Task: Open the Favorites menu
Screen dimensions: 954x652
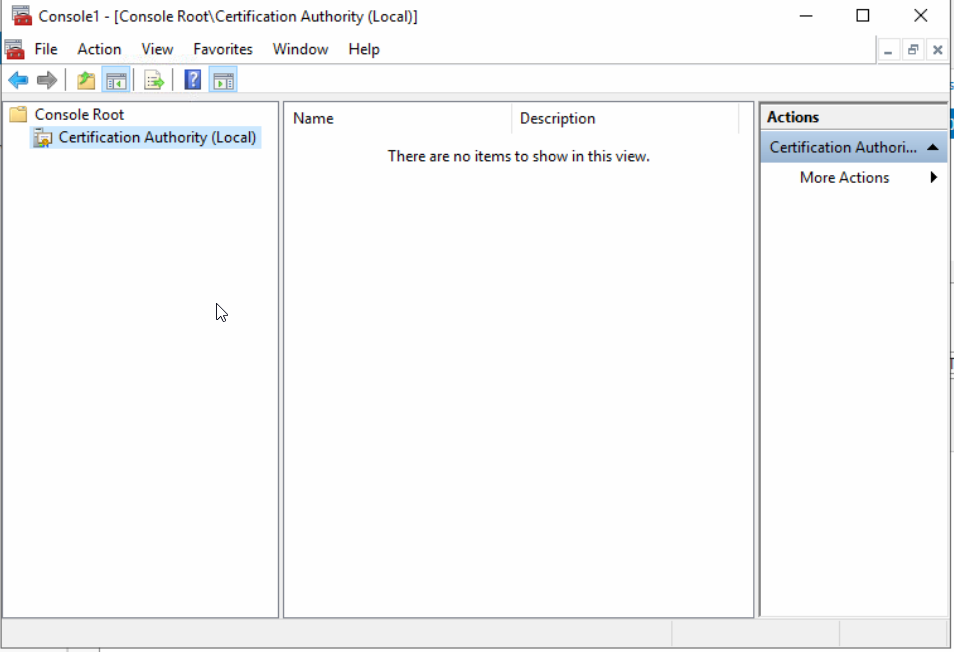Action: (x=222, y=48)
